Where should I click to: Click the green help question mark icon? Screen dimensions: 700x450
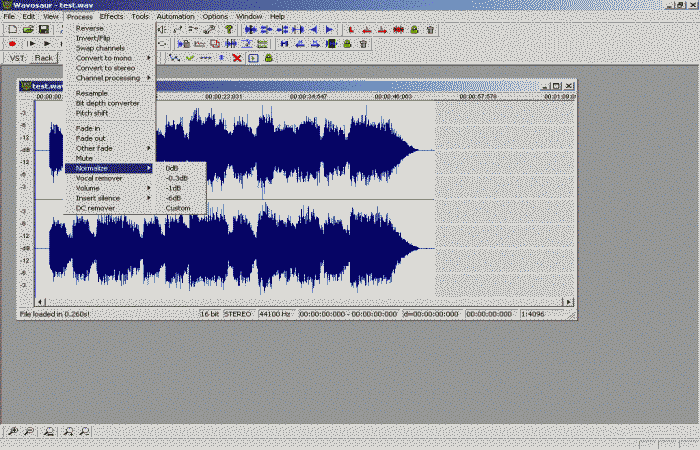[x=228, y=30]
